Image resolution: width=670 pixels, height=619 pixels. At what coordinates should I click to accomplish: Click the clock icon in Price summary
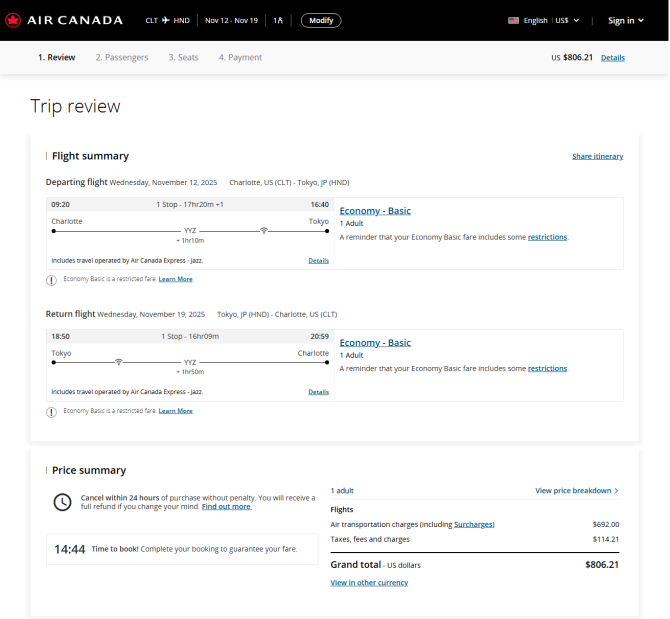62,502
